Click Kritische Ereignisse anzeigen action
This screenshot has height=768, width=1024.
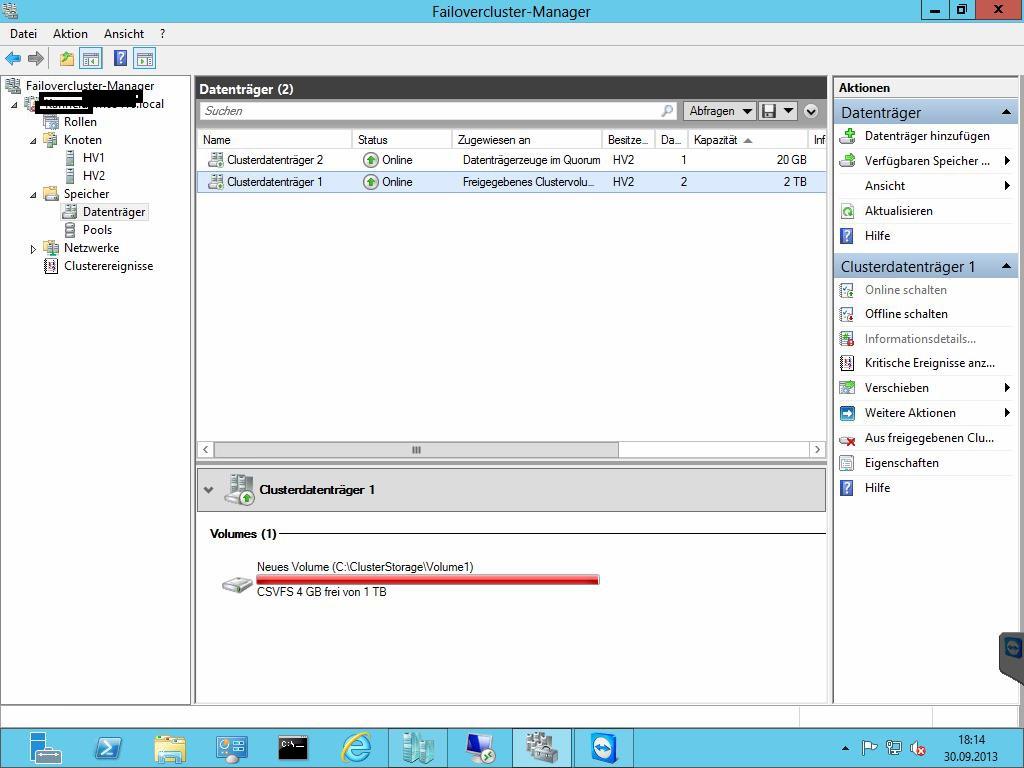(x=929, y=363)
